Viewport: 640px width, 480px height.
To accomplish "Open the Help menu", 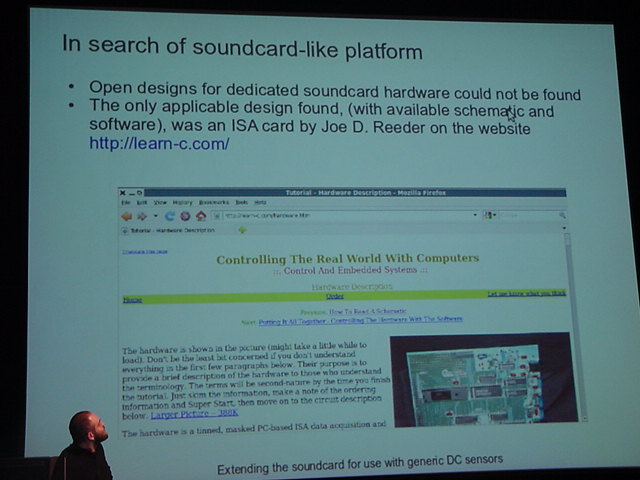I will pos(260,202).
